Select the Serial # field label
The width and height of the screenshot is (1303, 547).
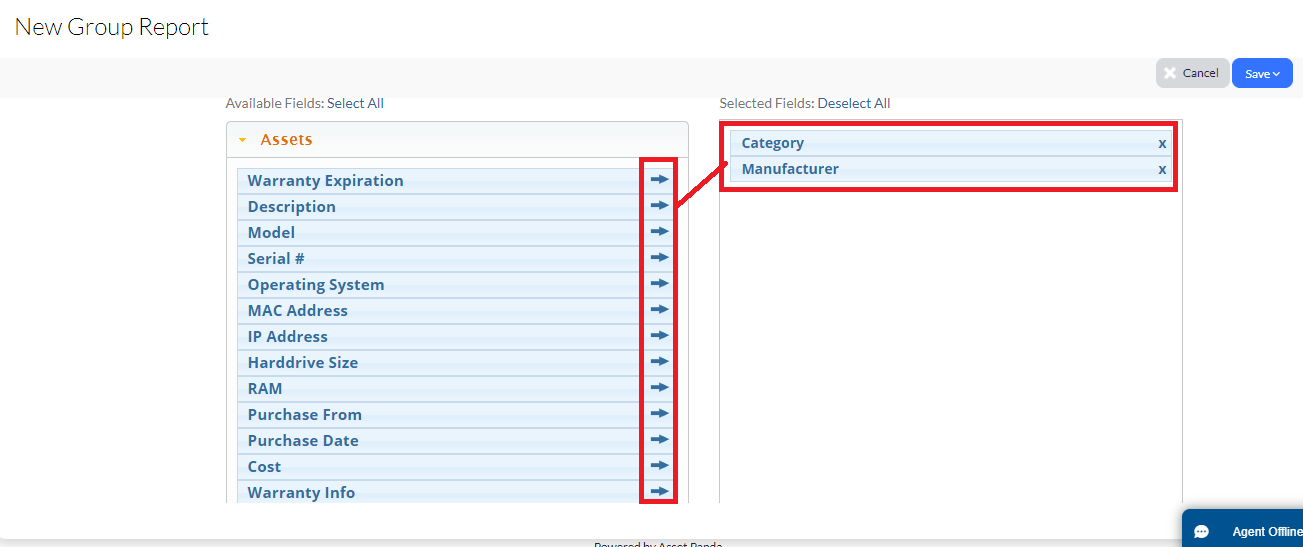pos(276,259)
